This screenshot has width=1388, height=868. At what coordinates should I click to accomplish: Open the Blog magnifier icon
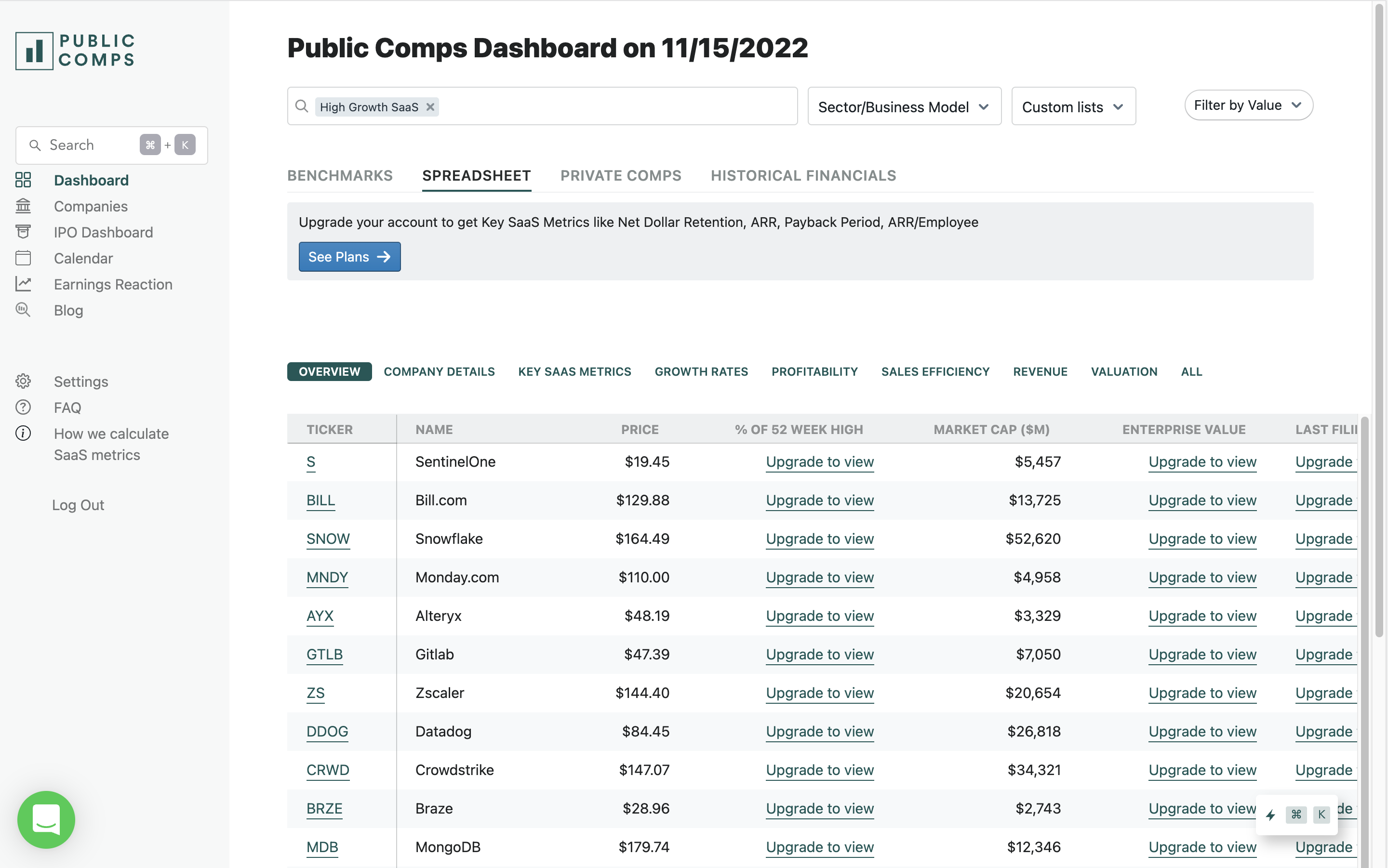coord(23,309)
